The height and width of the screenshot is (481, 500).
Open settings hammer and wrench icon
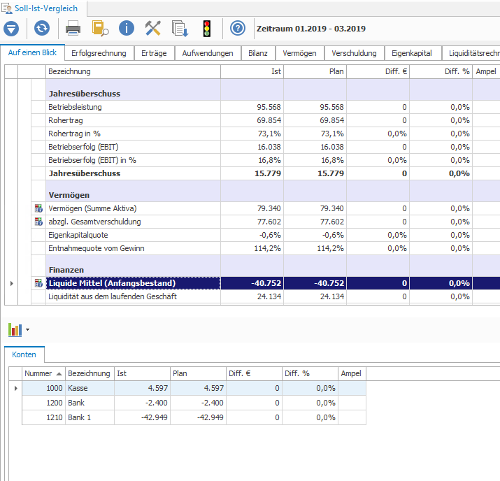pos(153,28)
